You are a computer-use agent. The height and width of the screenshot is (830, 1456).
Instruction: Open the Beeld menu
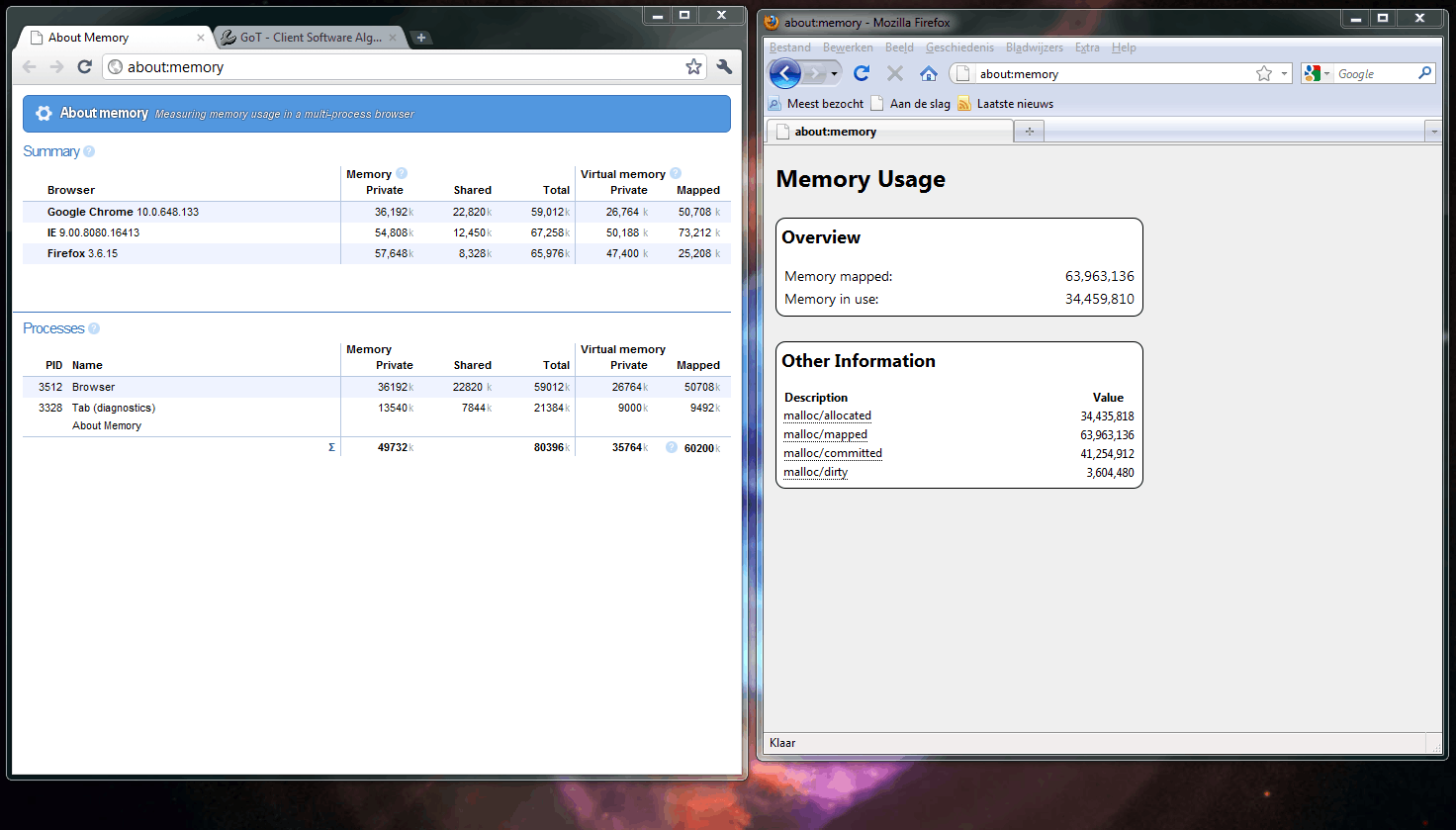coord(899,47)
